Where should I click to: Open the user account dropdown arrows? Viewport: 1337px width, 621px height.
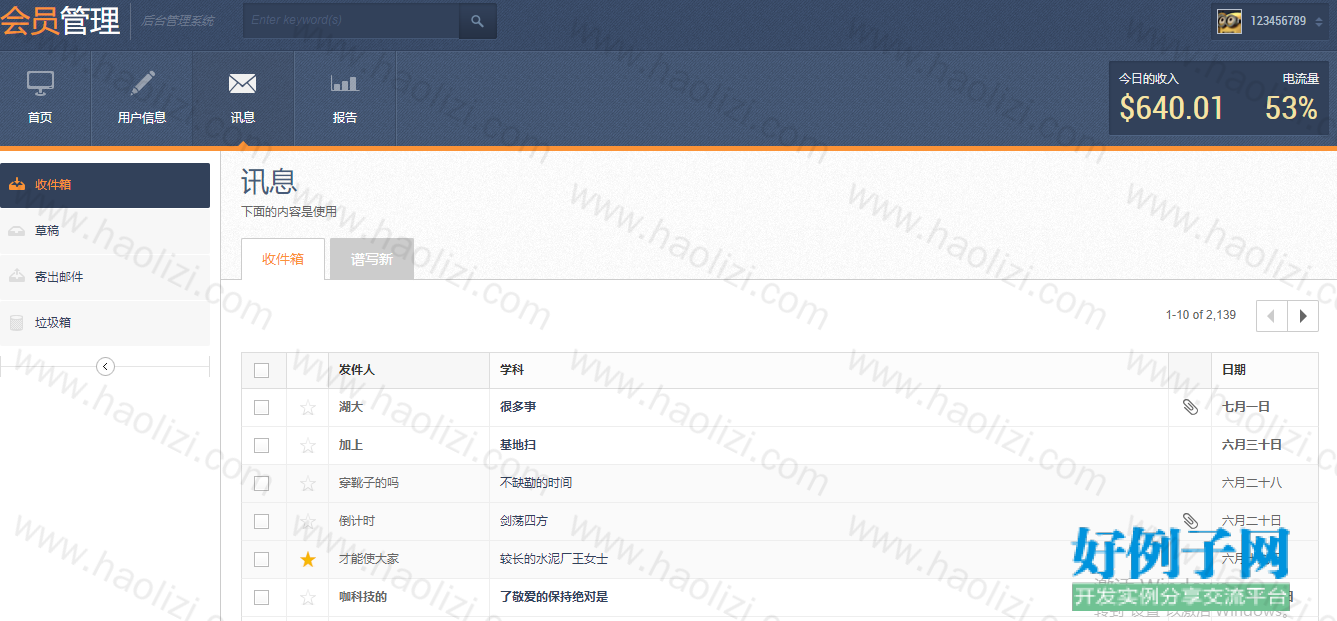pyautogui.click(x=1321, y=21)
